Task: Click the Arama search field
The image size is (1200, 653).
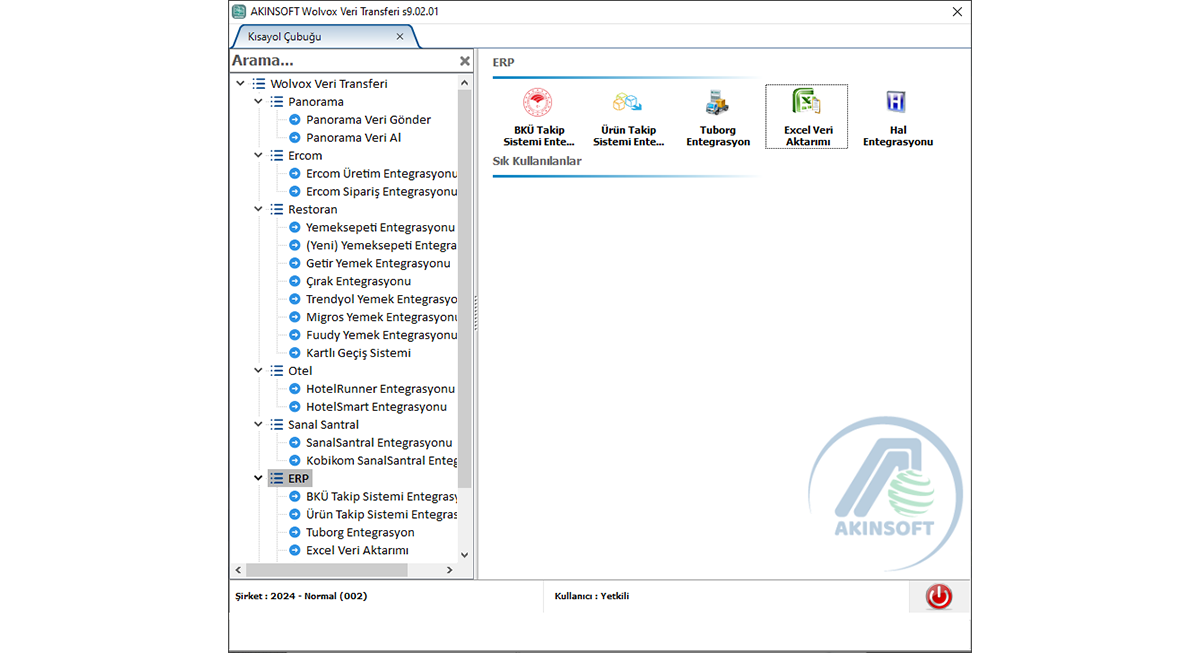Action: pyautogui.click(x=340, y=61)
